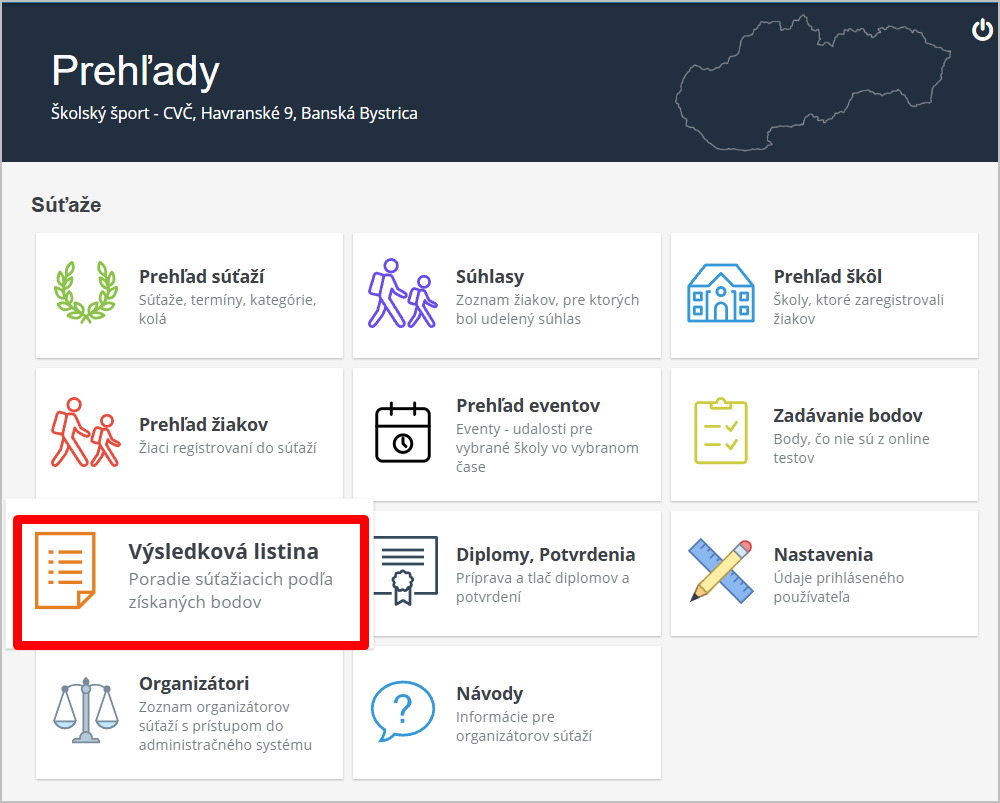Viewport: 1000px width, 803px height.
Task: Click text 'Body, čo nie sú z online testov'
Action: point(851,448)
